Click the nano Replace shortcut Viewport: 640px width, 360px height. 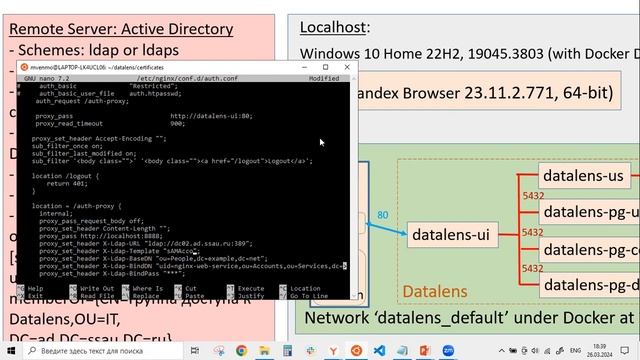pos(140,296)
